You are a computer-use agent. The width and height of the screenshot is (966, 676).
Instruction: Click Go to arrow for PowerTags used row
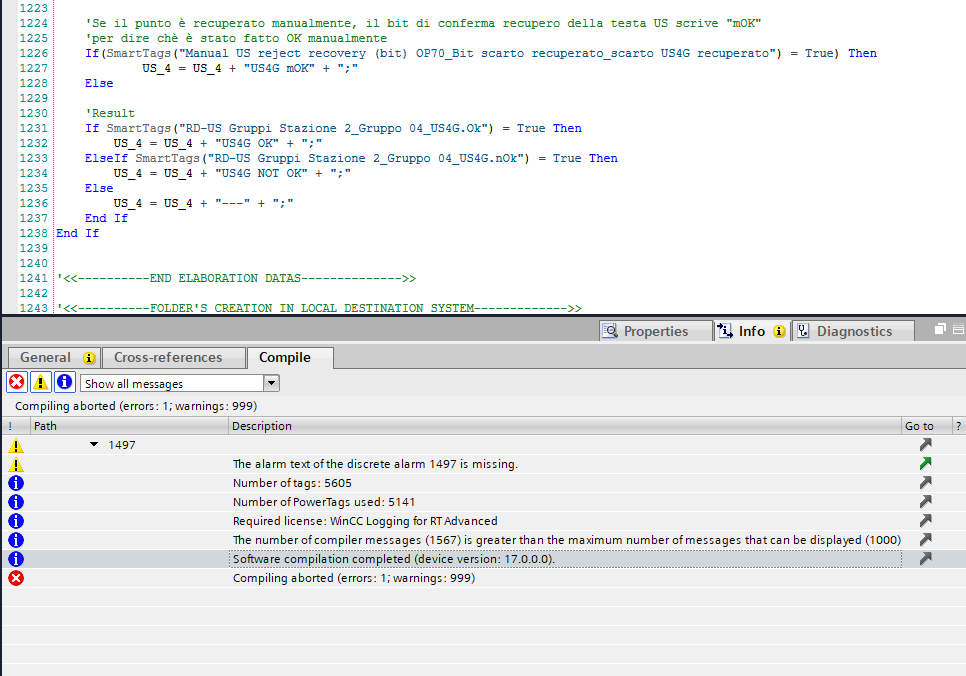(925, 502)
